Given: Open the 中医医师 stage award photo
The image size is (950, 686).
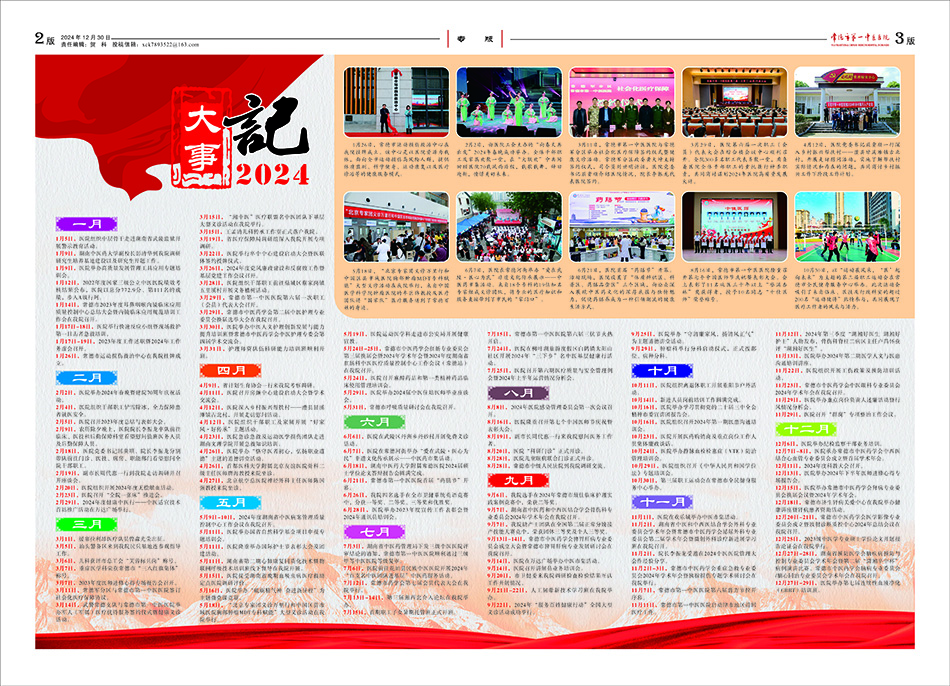Looking at the screenshot, I should tap(734, 227).
